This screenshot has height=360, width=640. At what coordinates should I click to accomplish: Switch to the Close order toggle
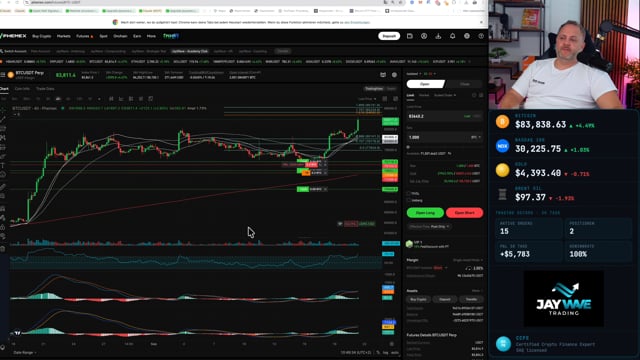(x=464, y=84)
